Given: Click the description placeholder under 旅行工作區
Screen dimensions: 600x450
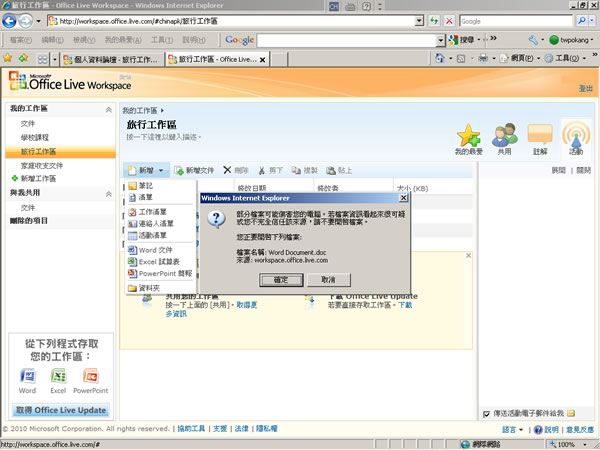Looking at the screenshot, I should (164, 137).
